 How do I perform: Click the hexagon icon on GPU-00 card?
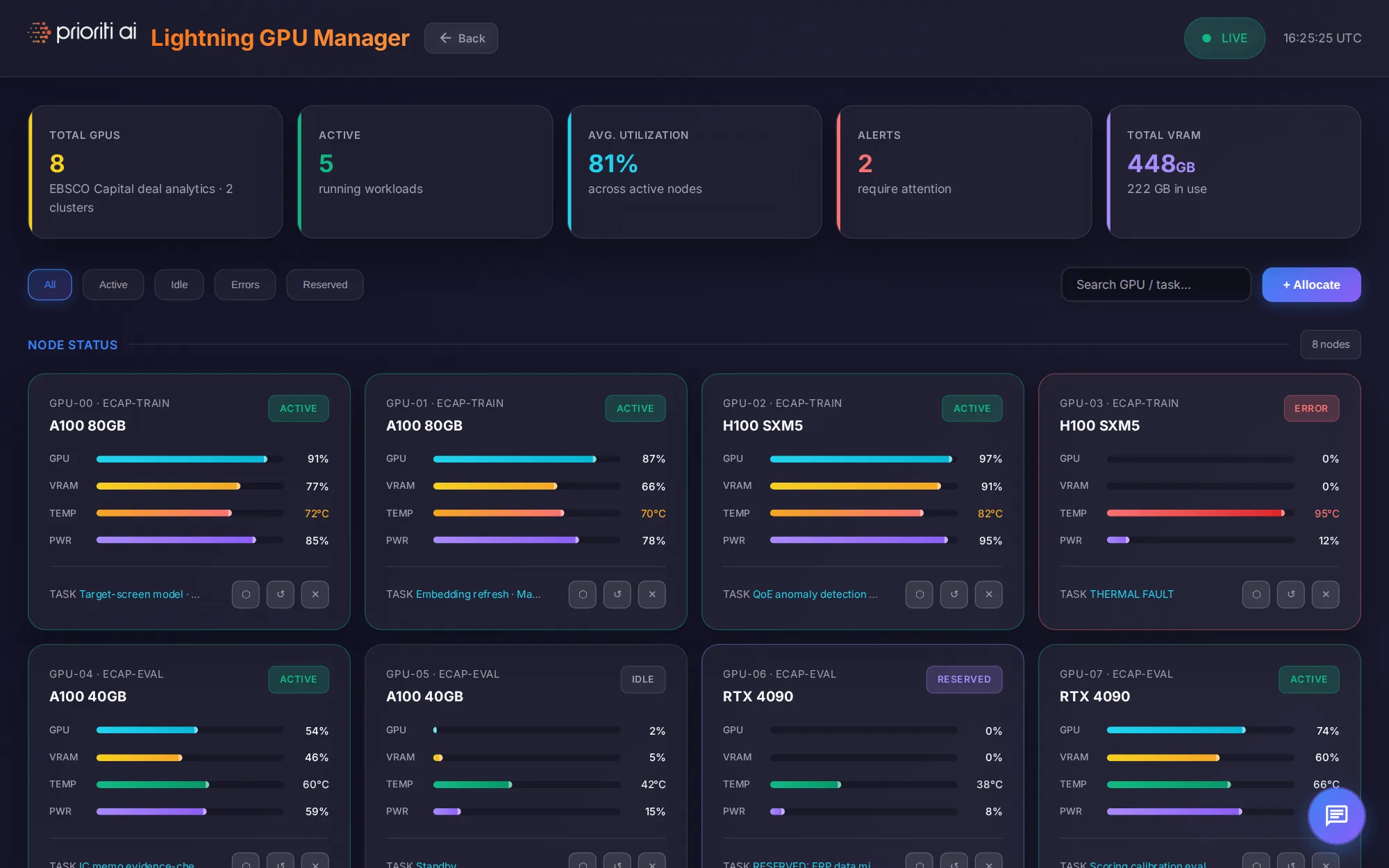point(246,594)
